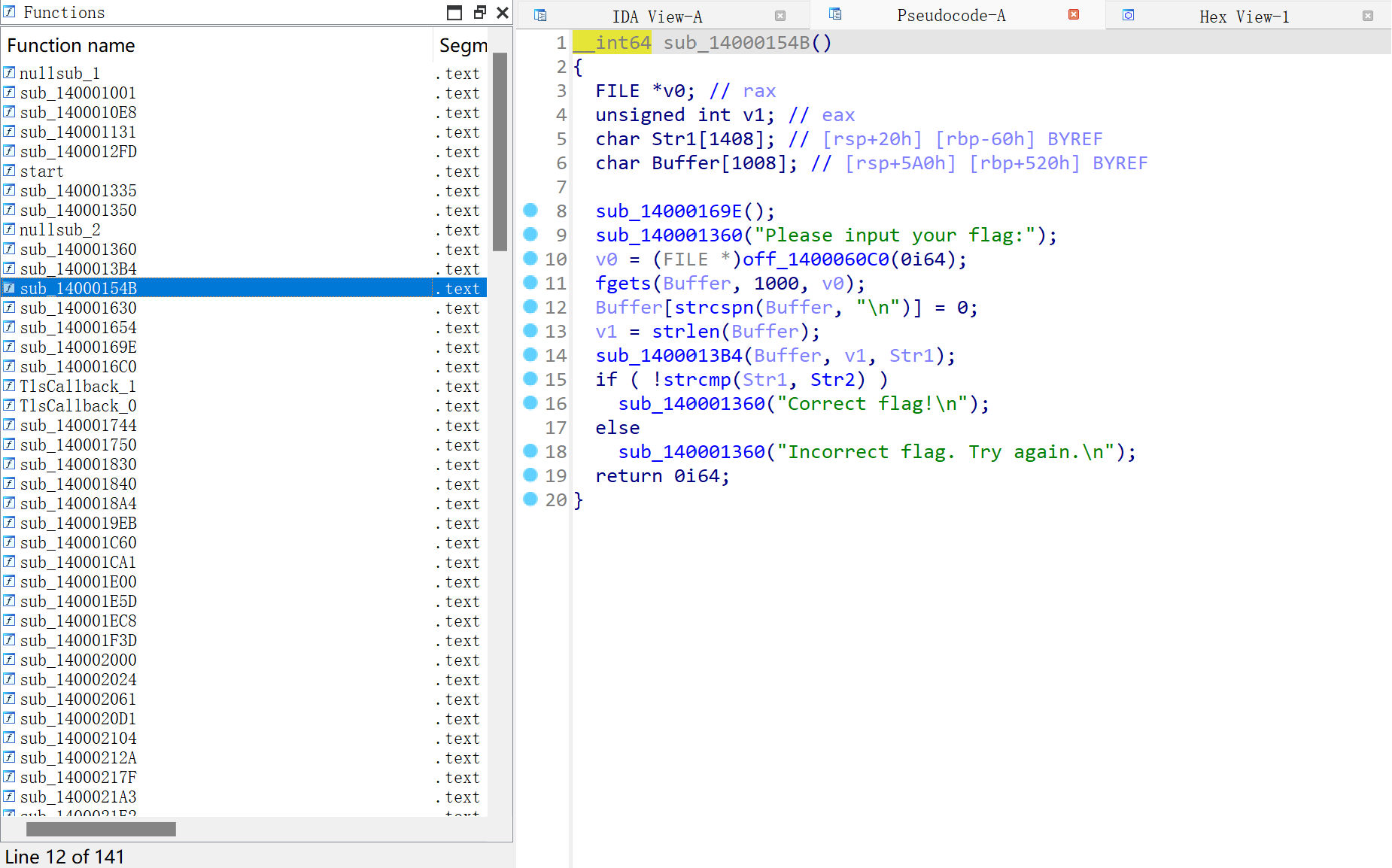
Task: Close the IDA View-A tab
Action: 780,16
